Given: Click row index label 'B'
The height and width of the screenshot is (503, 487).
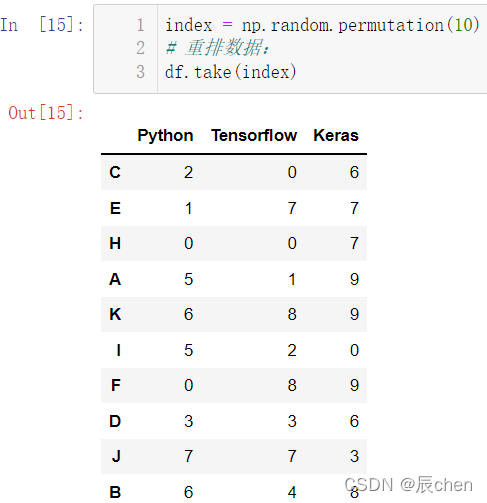Looking at the screenshot, I should click(x=115, y=492).
